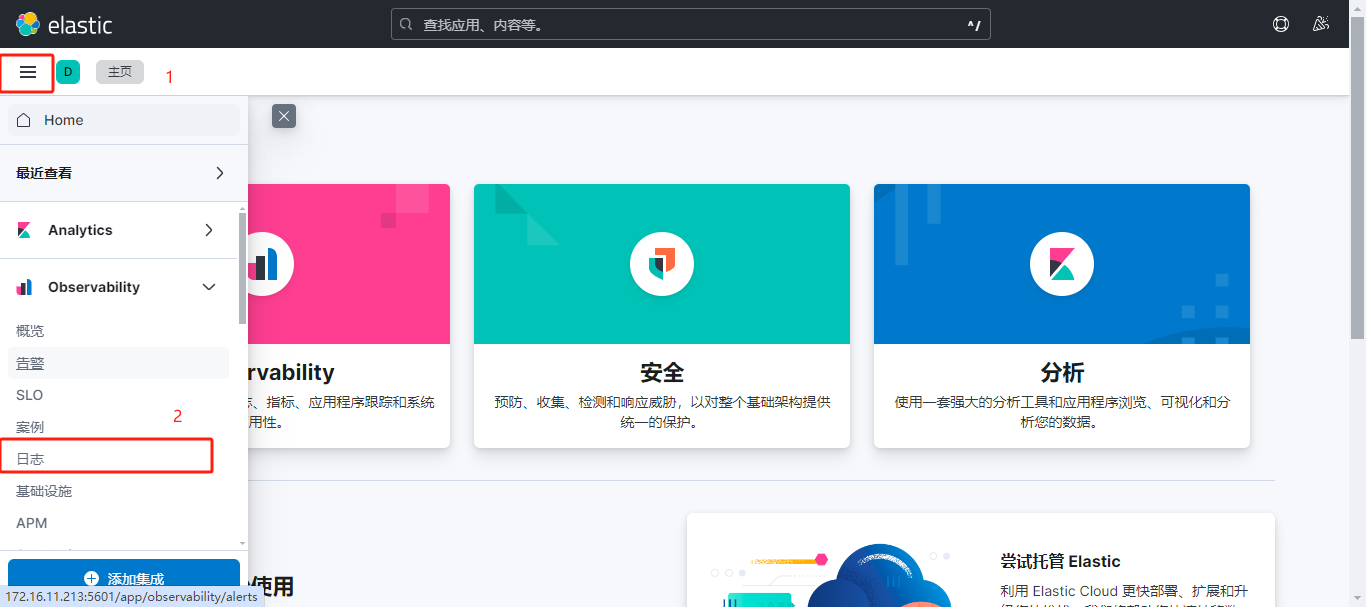Viewport: 1366px width, 607px height.
Task: Open the newsfeed celebration icon
Action: pyautogui.click(x=1321, y=24)
